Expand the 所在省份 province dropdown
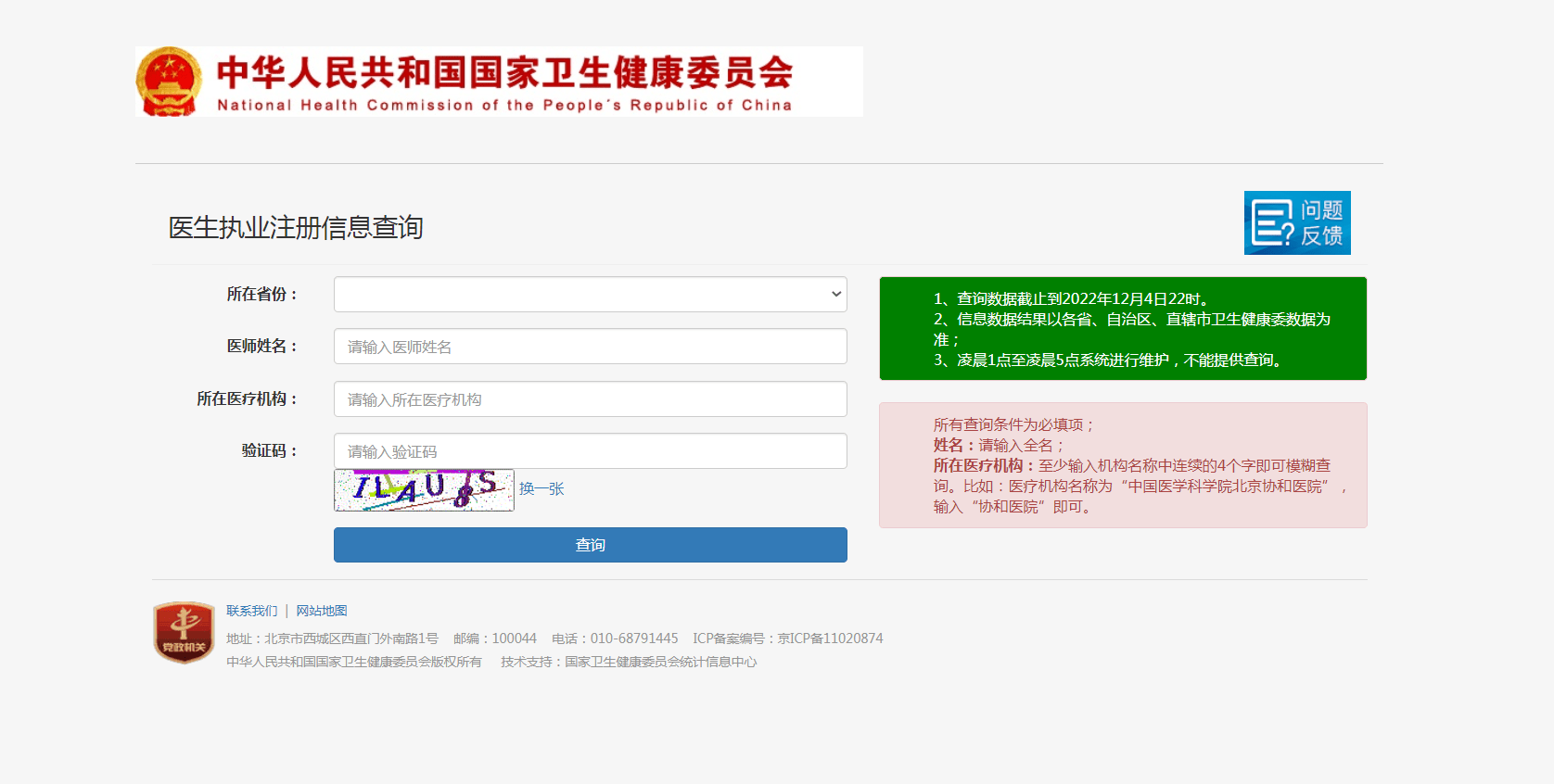 pyautogui.click(x=591, y=295)
